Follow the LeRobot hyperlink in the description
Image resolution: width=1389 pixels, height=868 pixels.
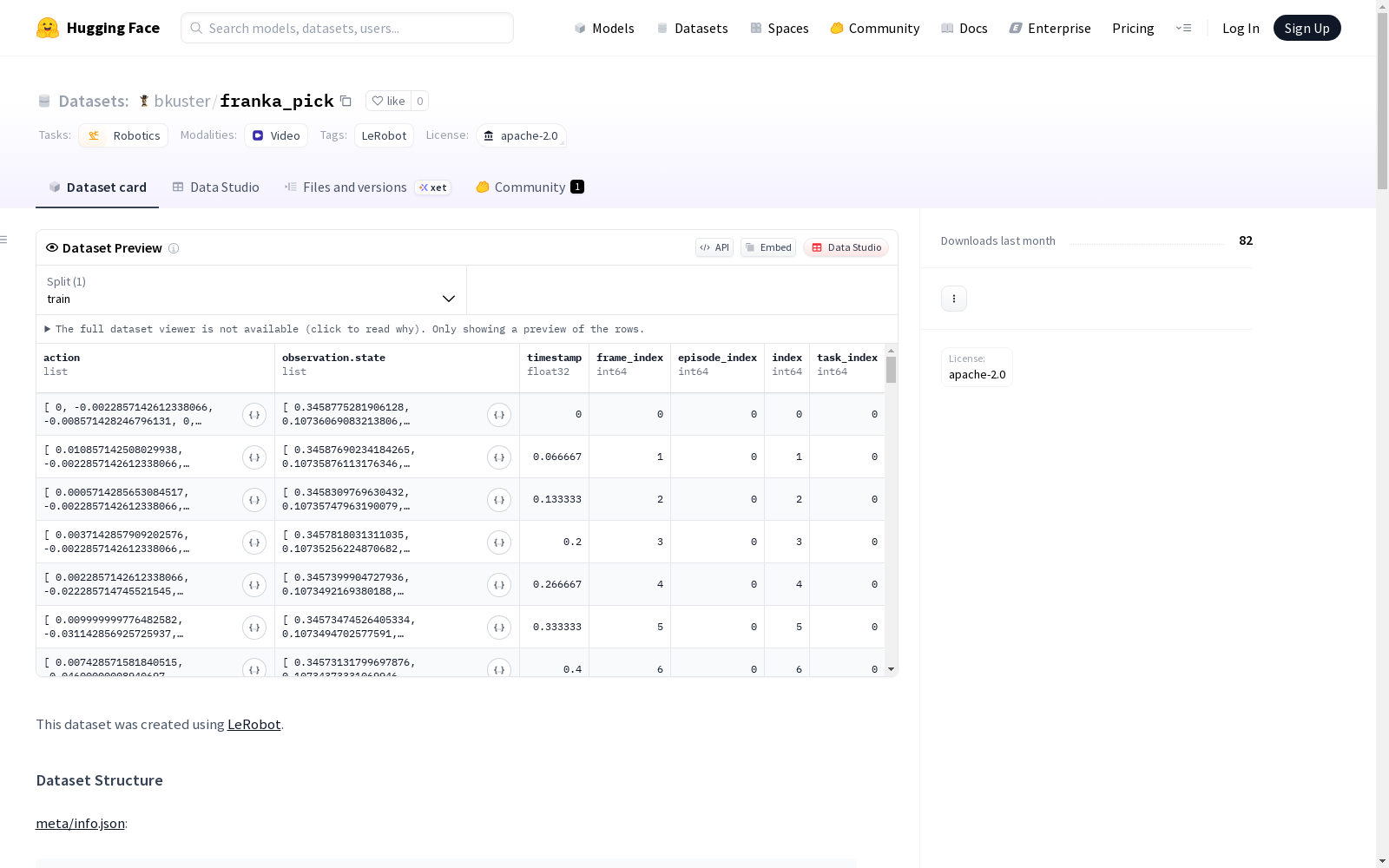[x=253, y=724]
